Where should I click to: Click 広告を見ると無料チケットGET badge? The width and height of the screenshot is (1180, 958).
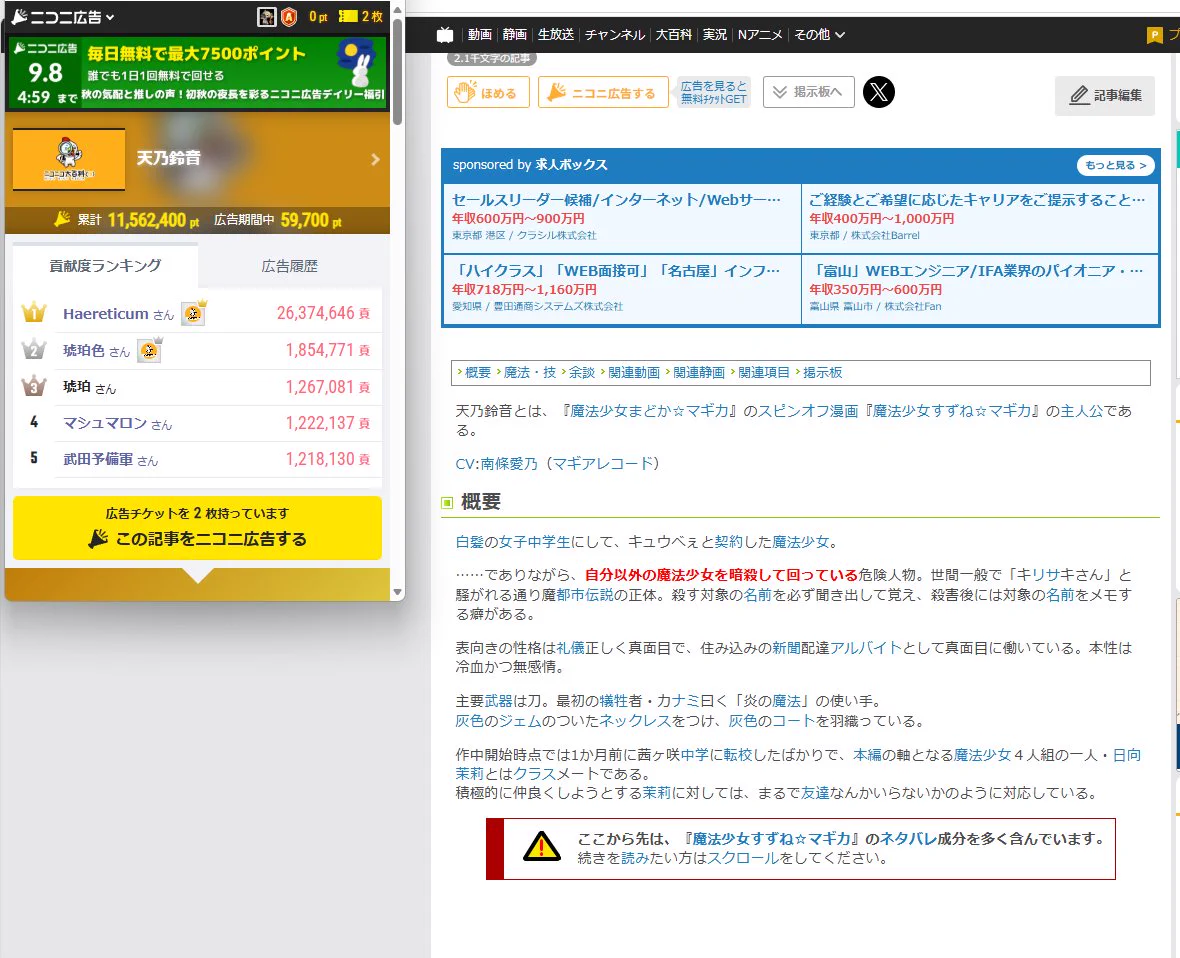(713, 93)
